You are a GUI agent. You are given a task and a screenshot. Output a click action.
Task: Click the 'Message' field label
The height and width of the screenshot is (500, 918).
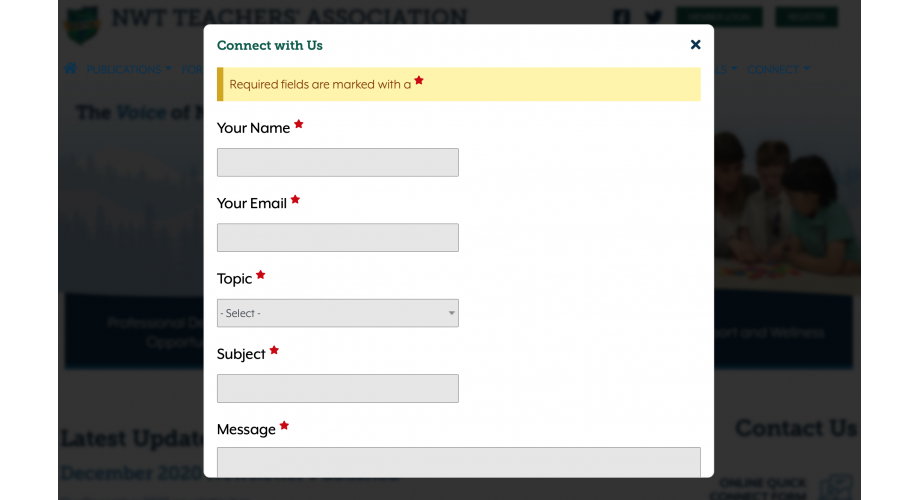pyautogui.click(x=246, y=430)
